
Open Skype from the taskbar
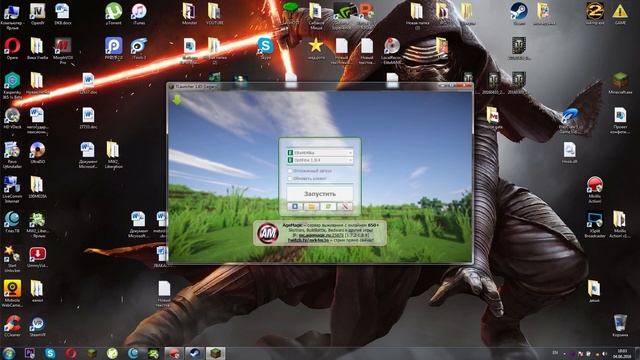pos(50,353)
